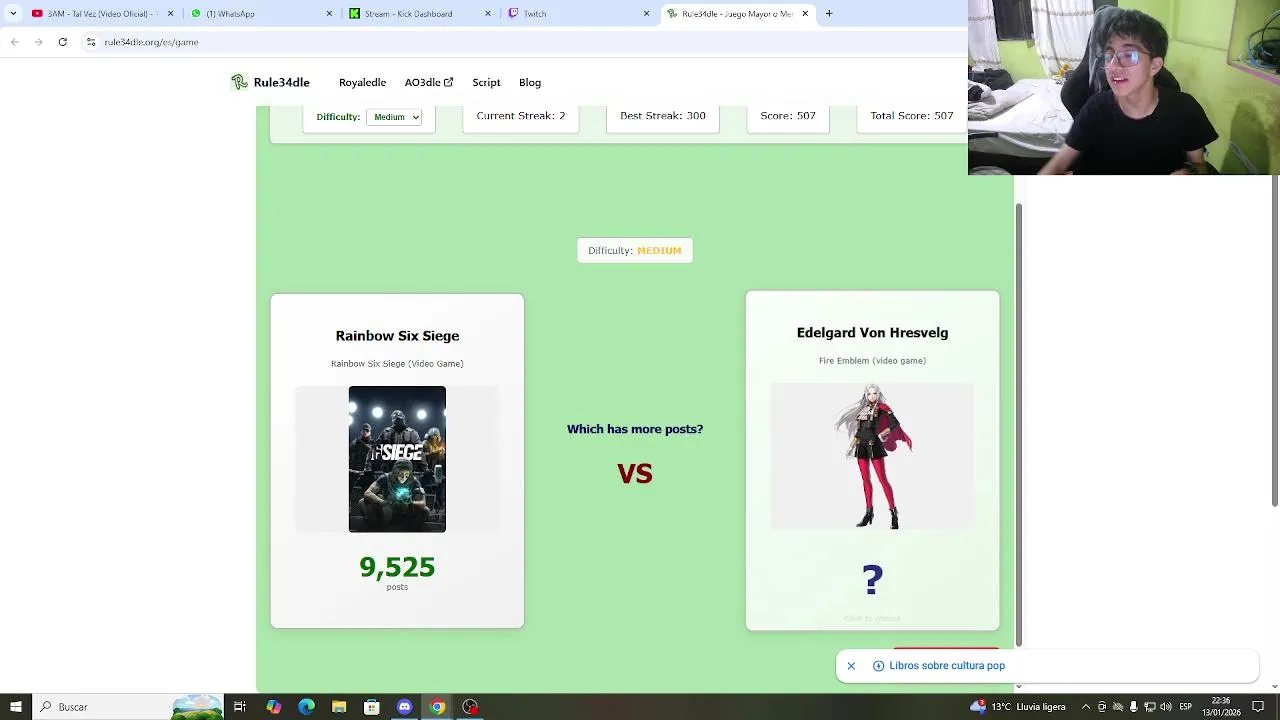Click the 9,525 posts count
This screenshot has height=720, width=1280.
397,567
